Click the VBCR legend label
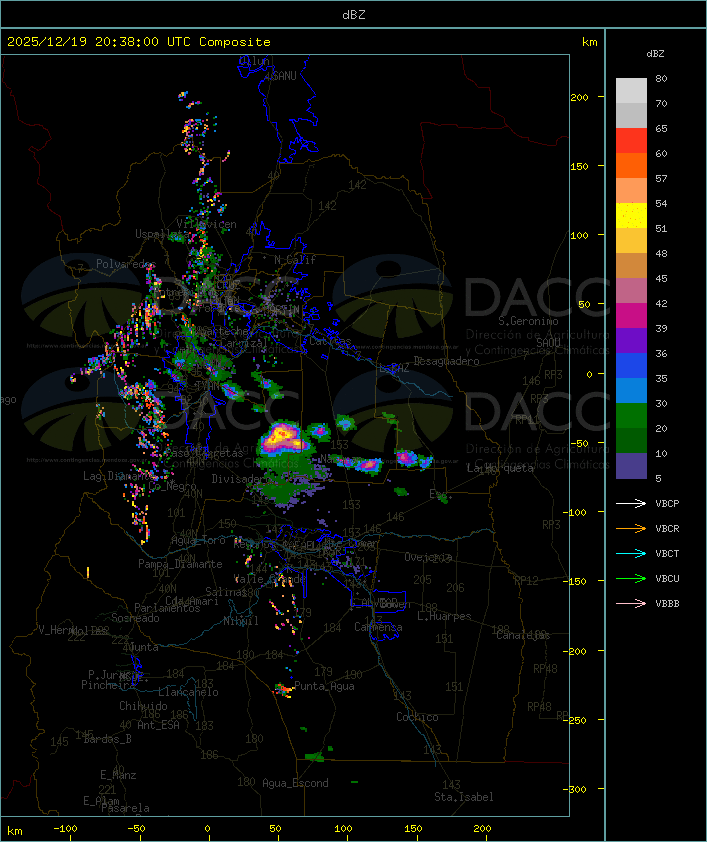 click(667, 528)
